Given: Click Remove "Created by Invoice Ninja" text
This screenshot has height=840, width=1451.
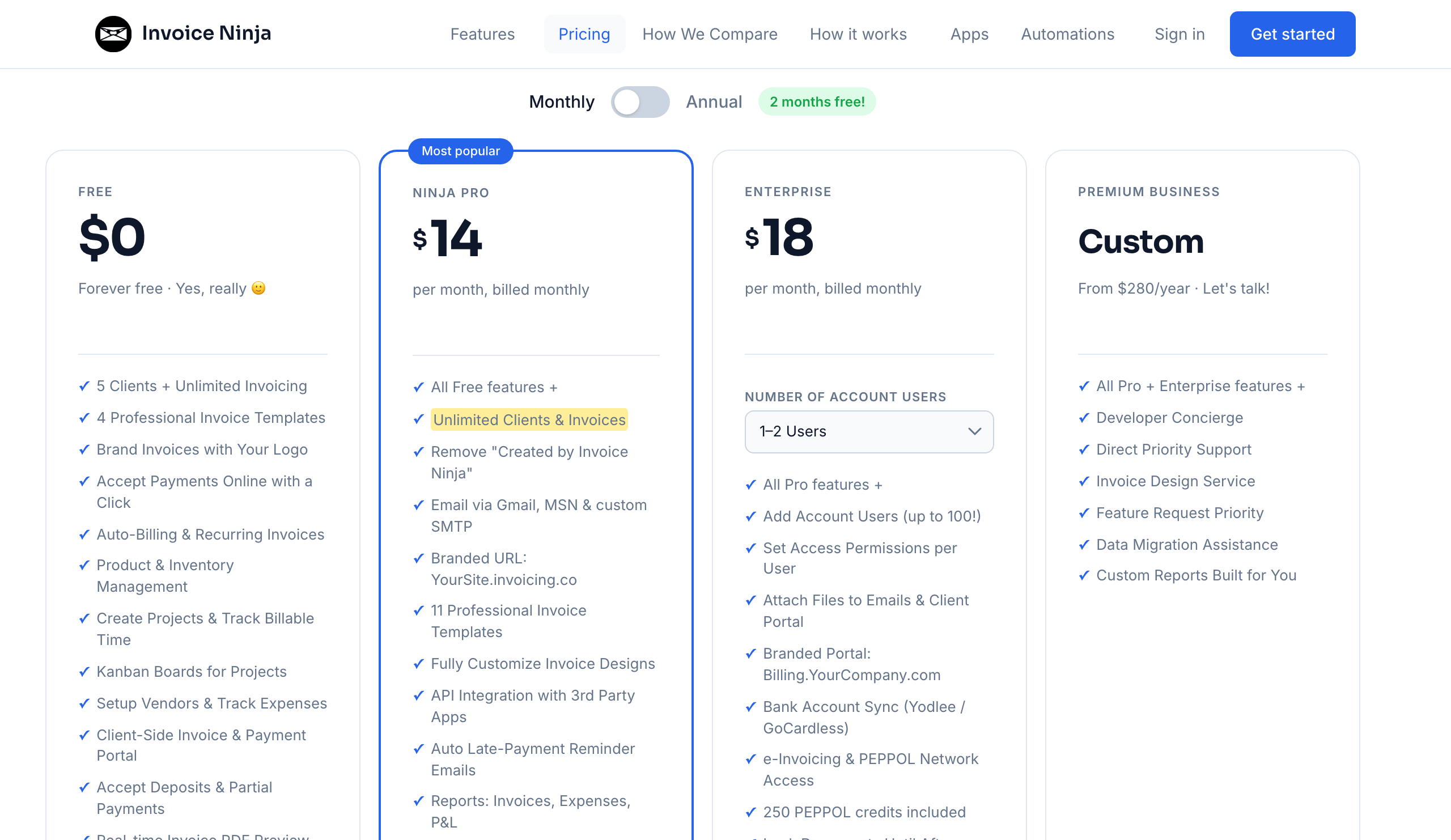Looking at the screenshot, I should (x=529, y=463).
